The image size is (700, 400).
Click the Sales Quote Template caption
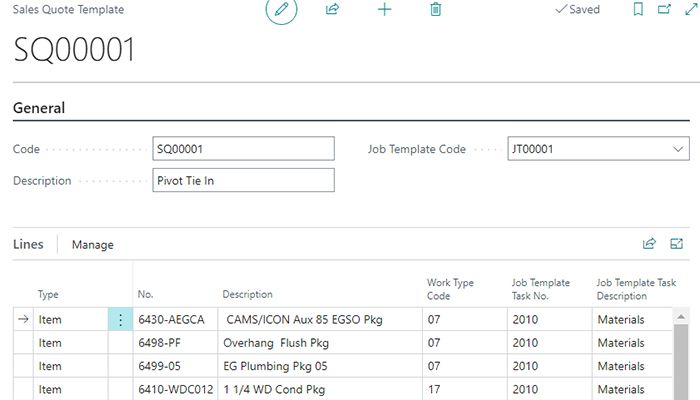click(x=68, y=9)
